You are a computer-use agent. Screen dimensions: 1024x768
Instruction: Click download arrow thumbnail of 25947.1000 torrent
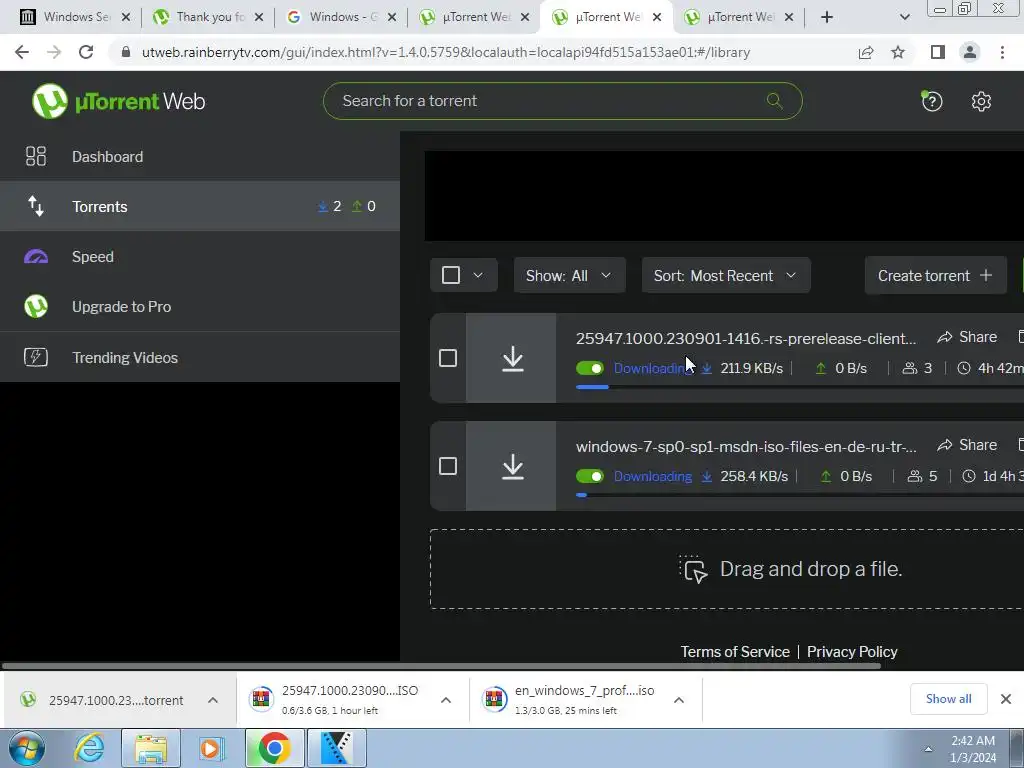513,359
